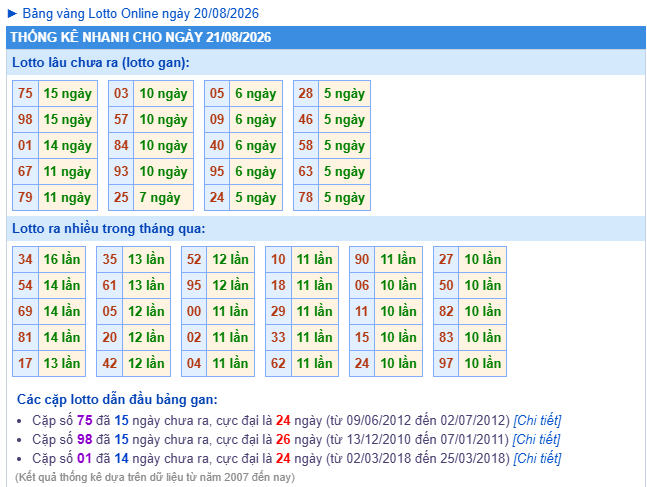Screen dimensions: 647x487
Task: Select number 84 in lotto gan table
Action: click(x=121, y=145)
